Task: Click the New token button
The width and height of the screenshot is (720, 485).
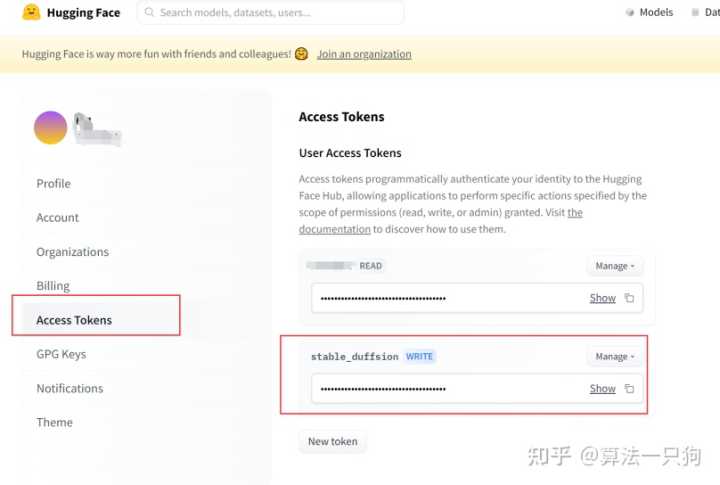Action: pyautogui.click(x=332, y=441)
